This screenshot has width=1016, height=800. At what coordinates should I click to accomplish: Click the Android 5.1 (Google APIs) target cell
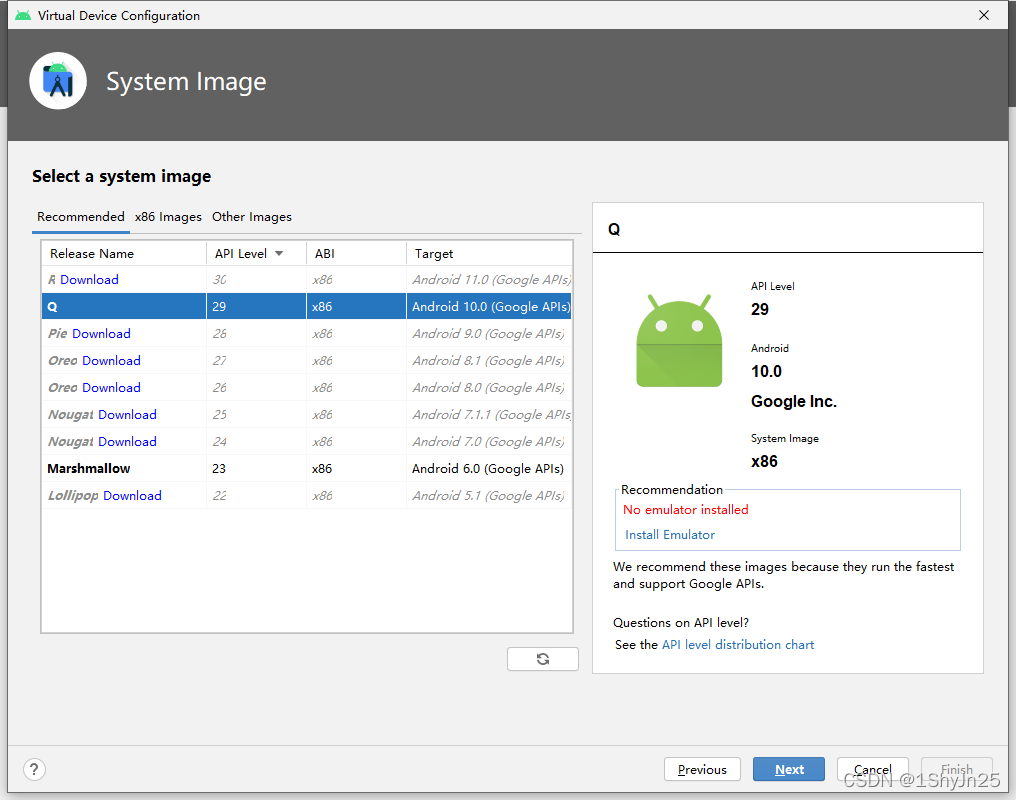click(x=489, y=496)
